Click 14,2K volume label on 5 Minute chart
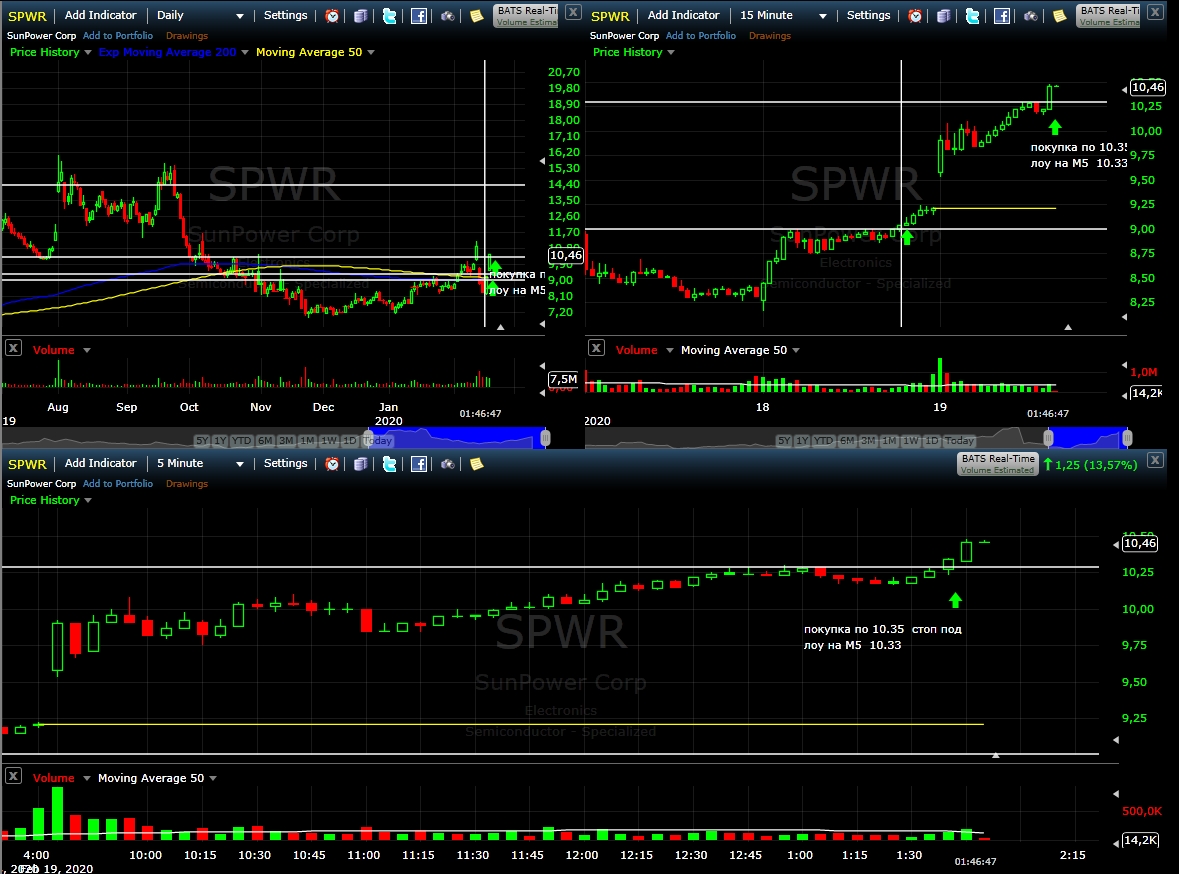The height and width of the screenshot is (874, 1179). pos(1140,839)
